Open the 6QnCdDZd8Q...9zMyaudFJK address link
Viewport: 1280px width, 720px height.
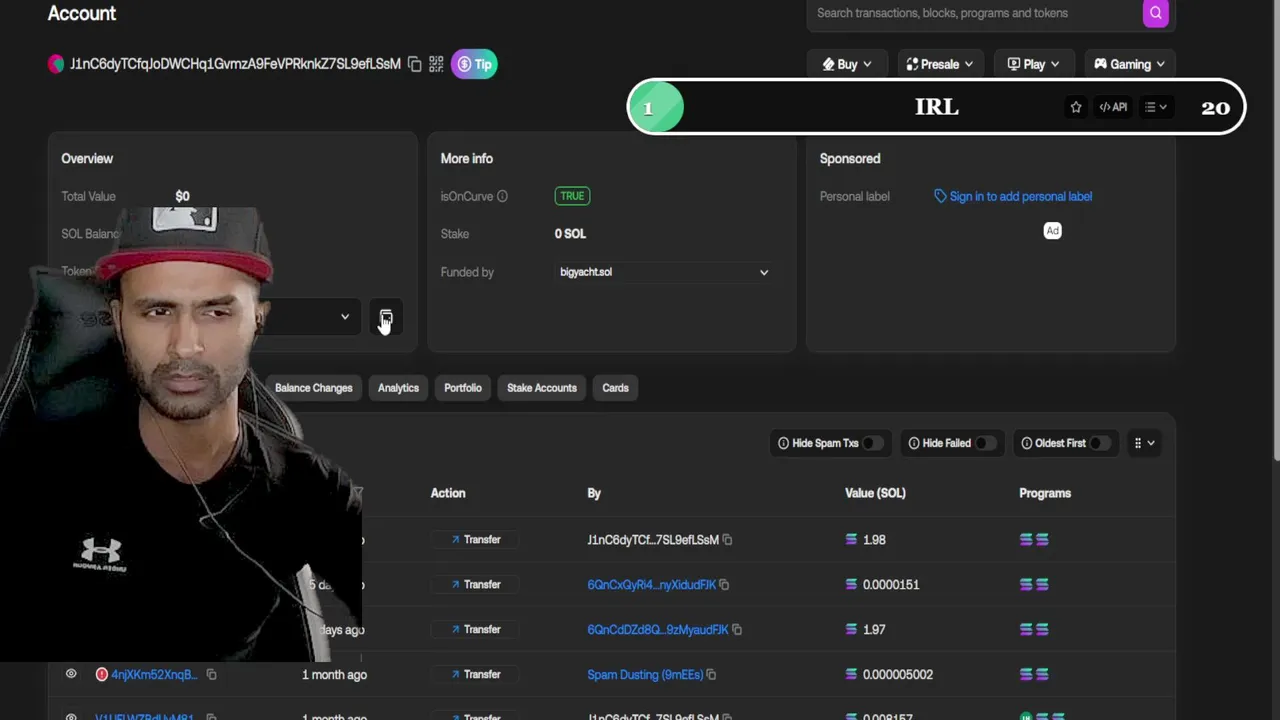tap(658, 630)
